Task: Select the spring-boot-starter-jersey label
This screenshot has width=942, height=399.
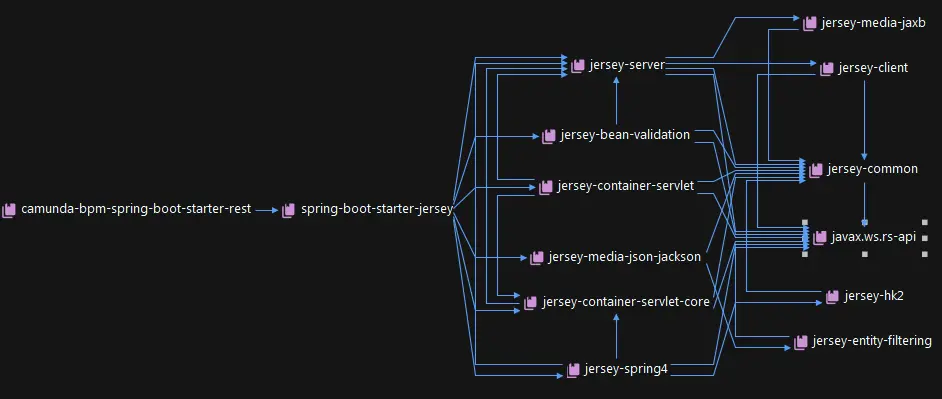Action: click(377, 210)
